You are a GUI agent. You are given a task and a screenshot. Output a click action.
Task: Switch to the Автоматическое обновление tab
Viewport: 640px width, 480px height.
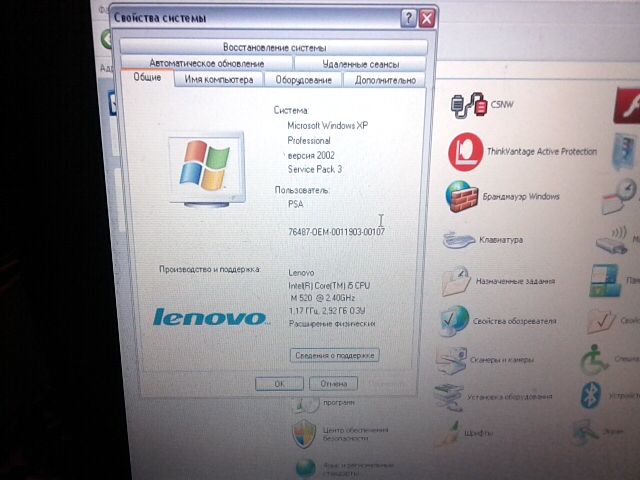pos(207,63)
